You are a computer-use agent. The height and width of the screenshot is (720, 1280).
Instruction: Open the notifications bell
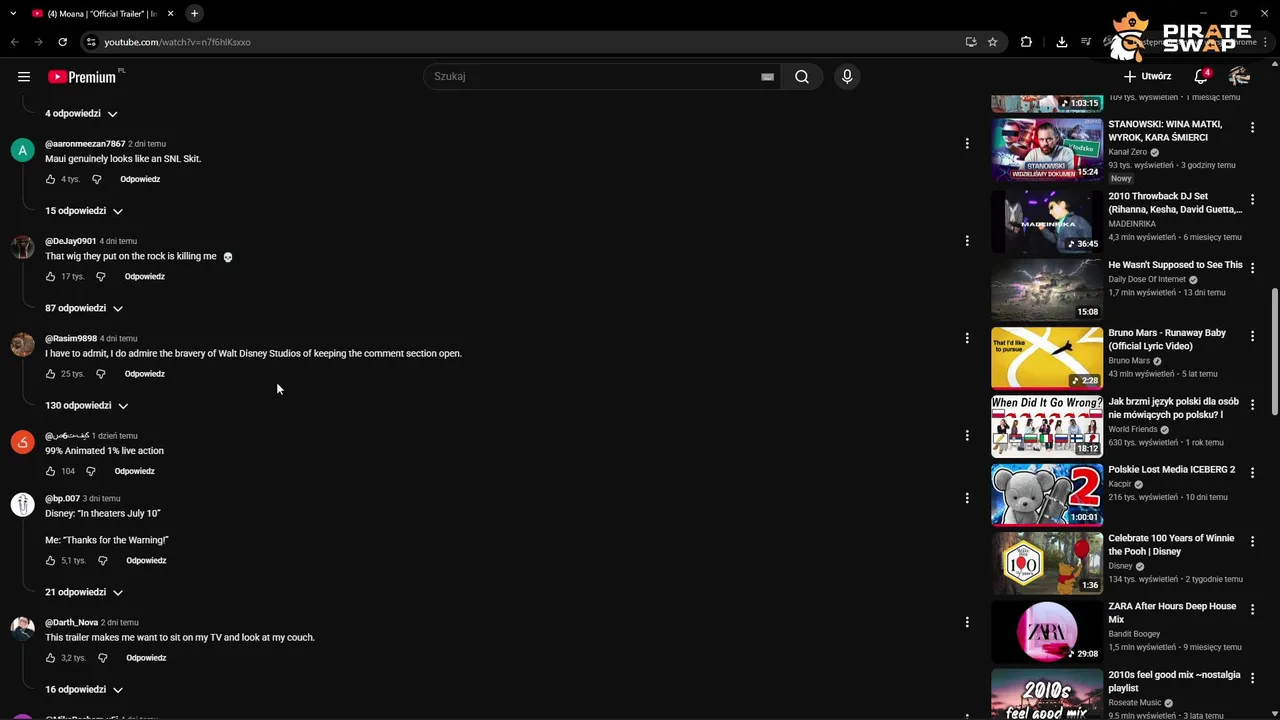[1202, 76]
